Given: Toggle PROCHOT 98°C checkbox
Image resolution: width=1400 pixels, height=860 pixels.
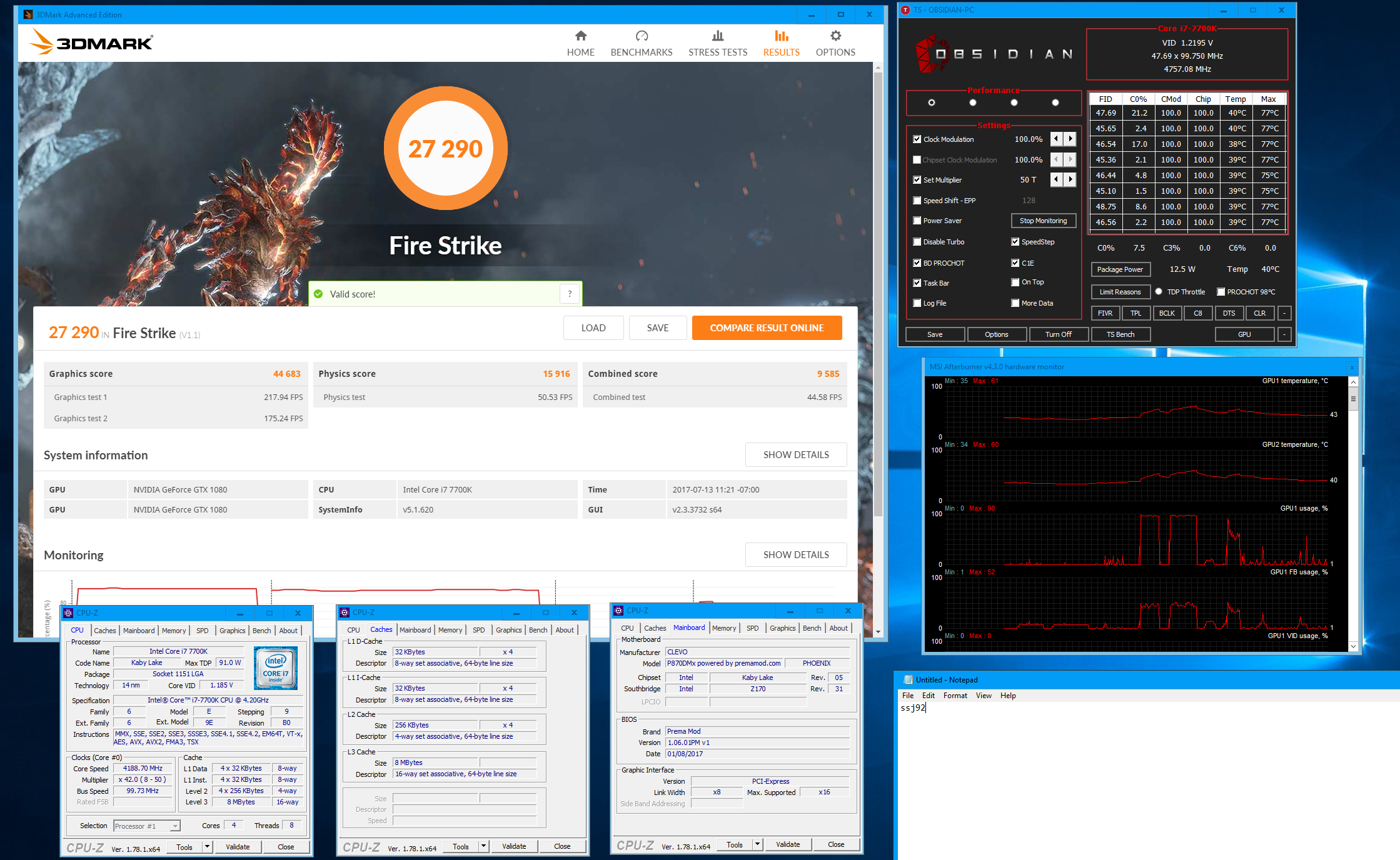Looking at the screenshot, I should [x=1221, y=292].
